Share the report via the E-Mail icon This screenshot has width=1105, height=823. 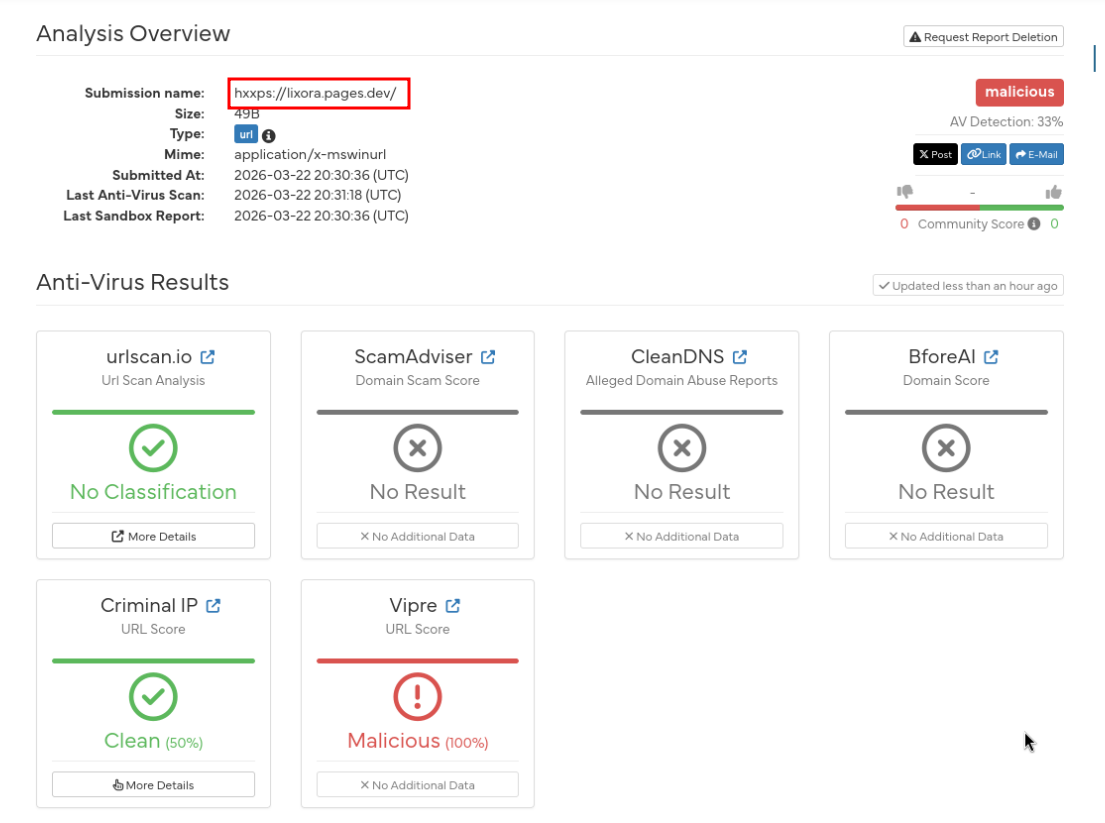1036,154
